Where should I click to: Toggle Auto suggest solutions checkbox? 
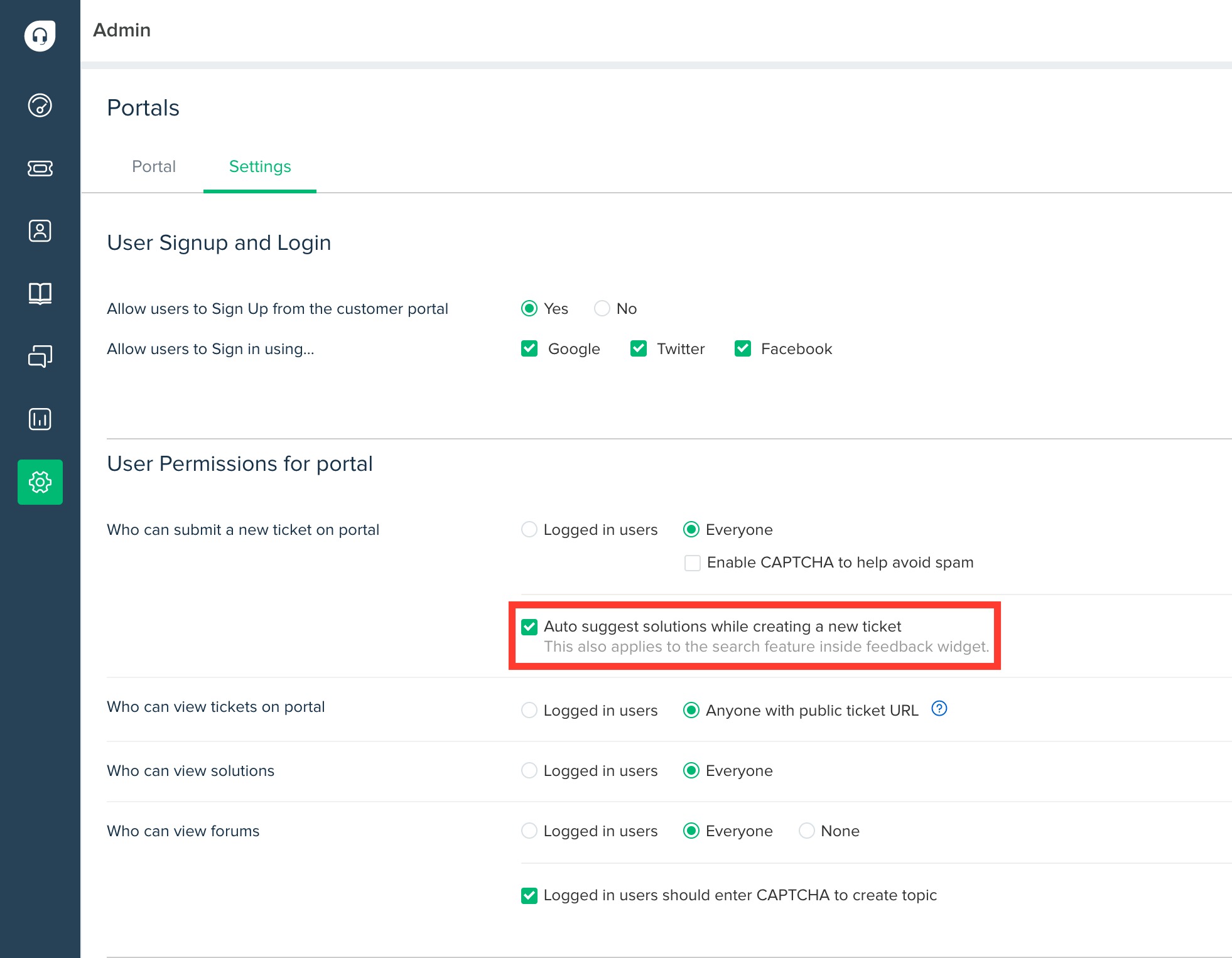[529, 627]
